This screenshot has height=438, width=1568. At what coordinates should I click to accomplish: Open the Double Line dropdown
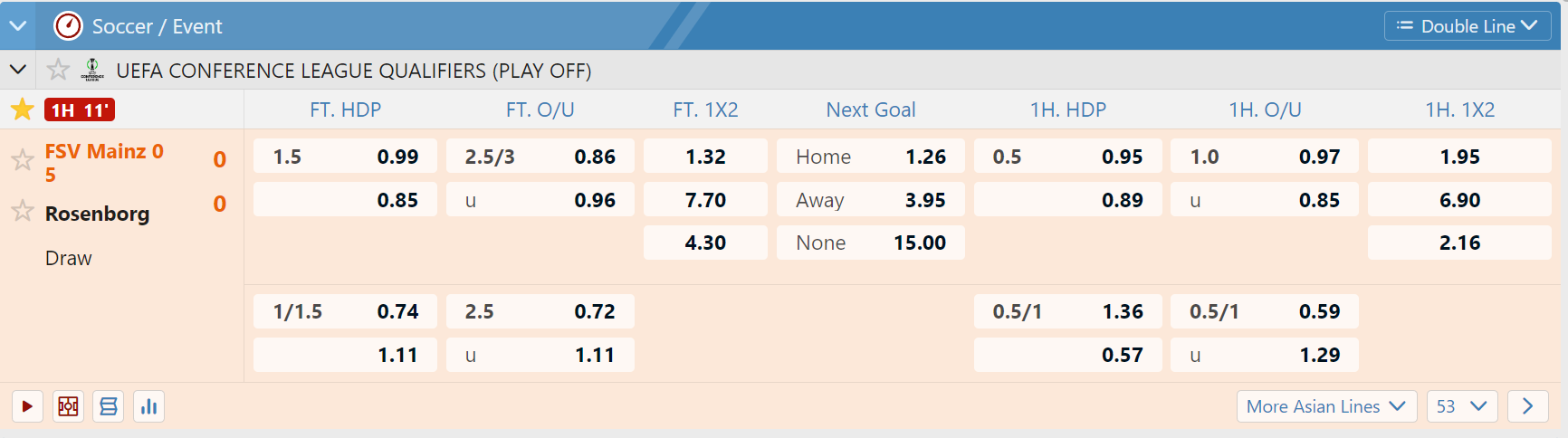coord(1467,26)
